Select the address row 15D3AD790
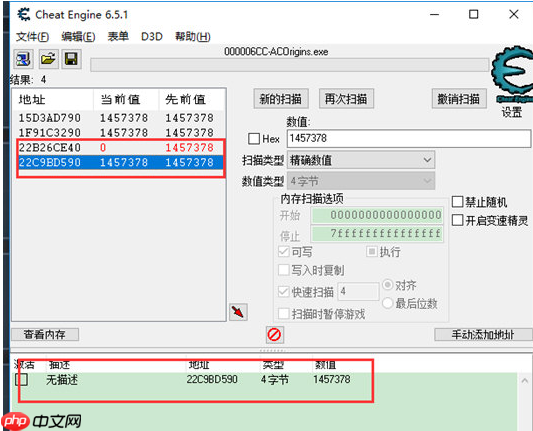 [x=119, y=118]
